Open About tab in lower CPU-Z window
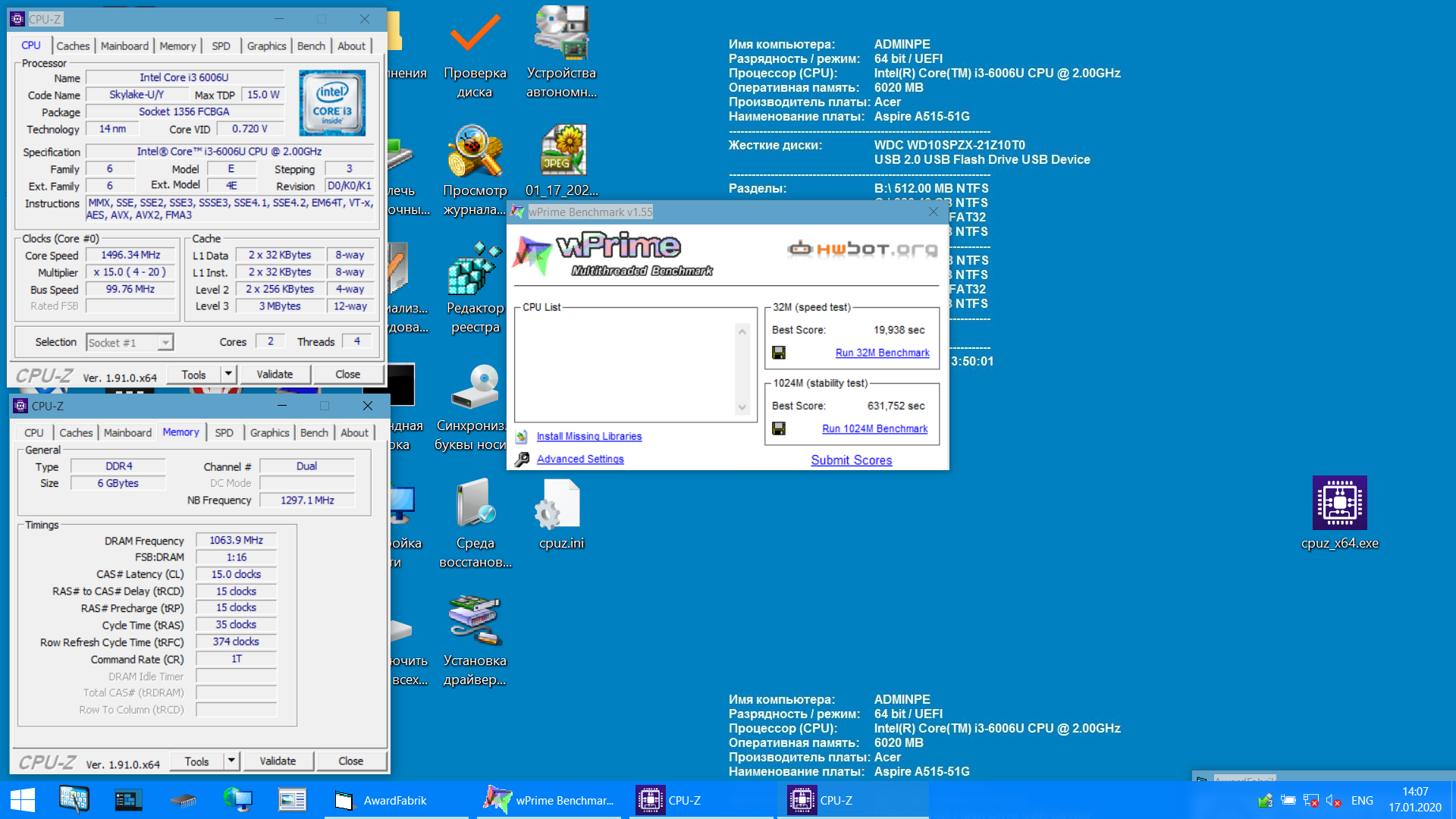 pos(354,433)
